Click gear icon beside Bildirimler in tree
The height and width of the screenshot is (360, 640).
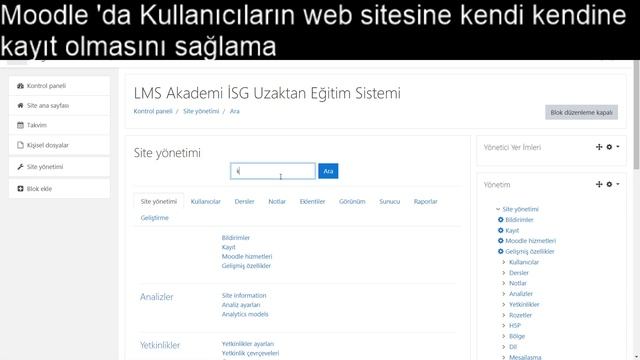[500, 220]
